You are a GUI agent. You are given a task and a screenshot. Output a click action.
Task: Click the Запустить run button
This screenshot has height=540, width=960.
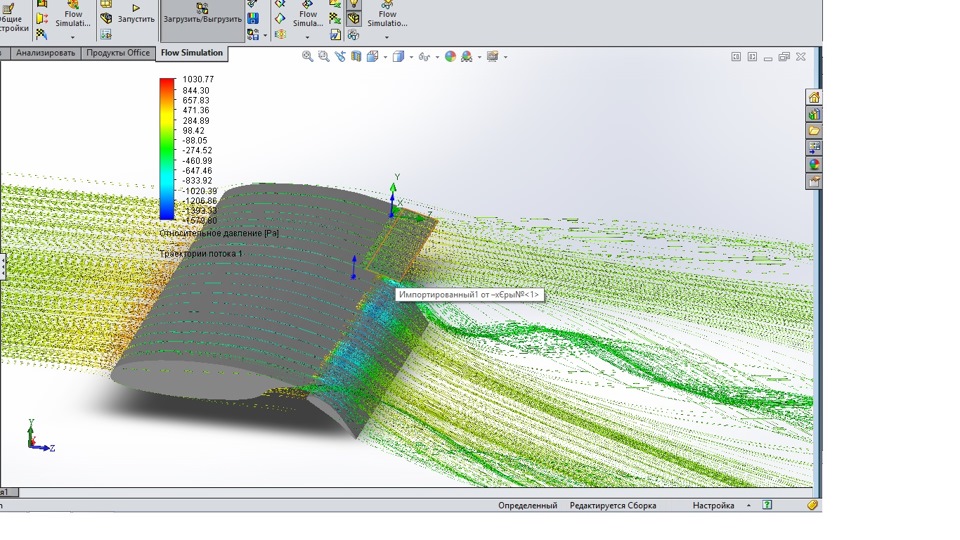[x=136, y=14]
